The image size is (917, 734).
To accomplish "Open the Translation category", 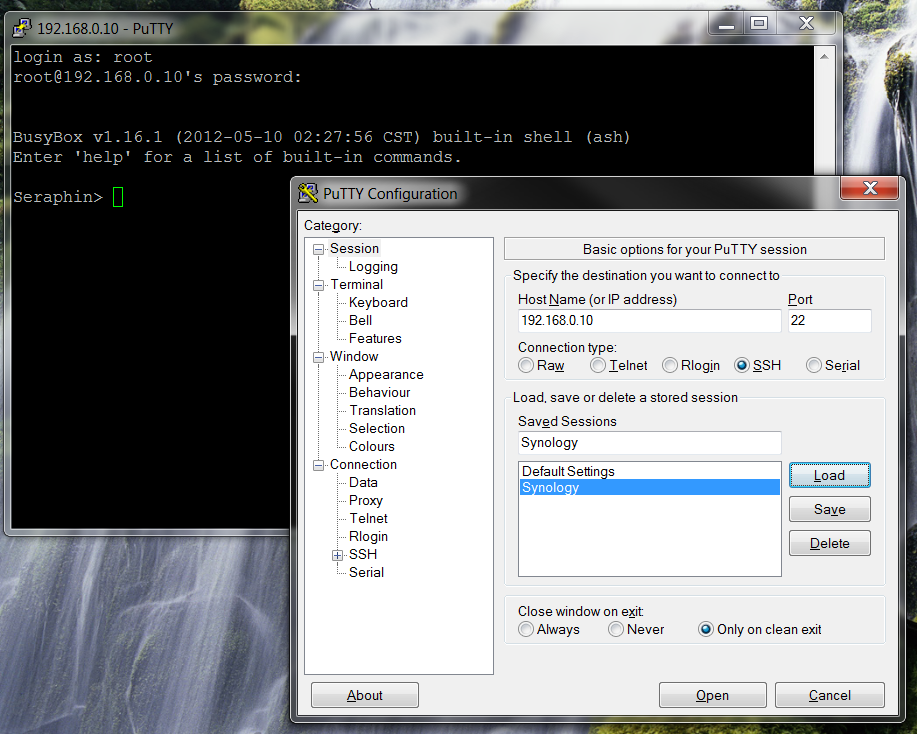I will coord(382,411).
